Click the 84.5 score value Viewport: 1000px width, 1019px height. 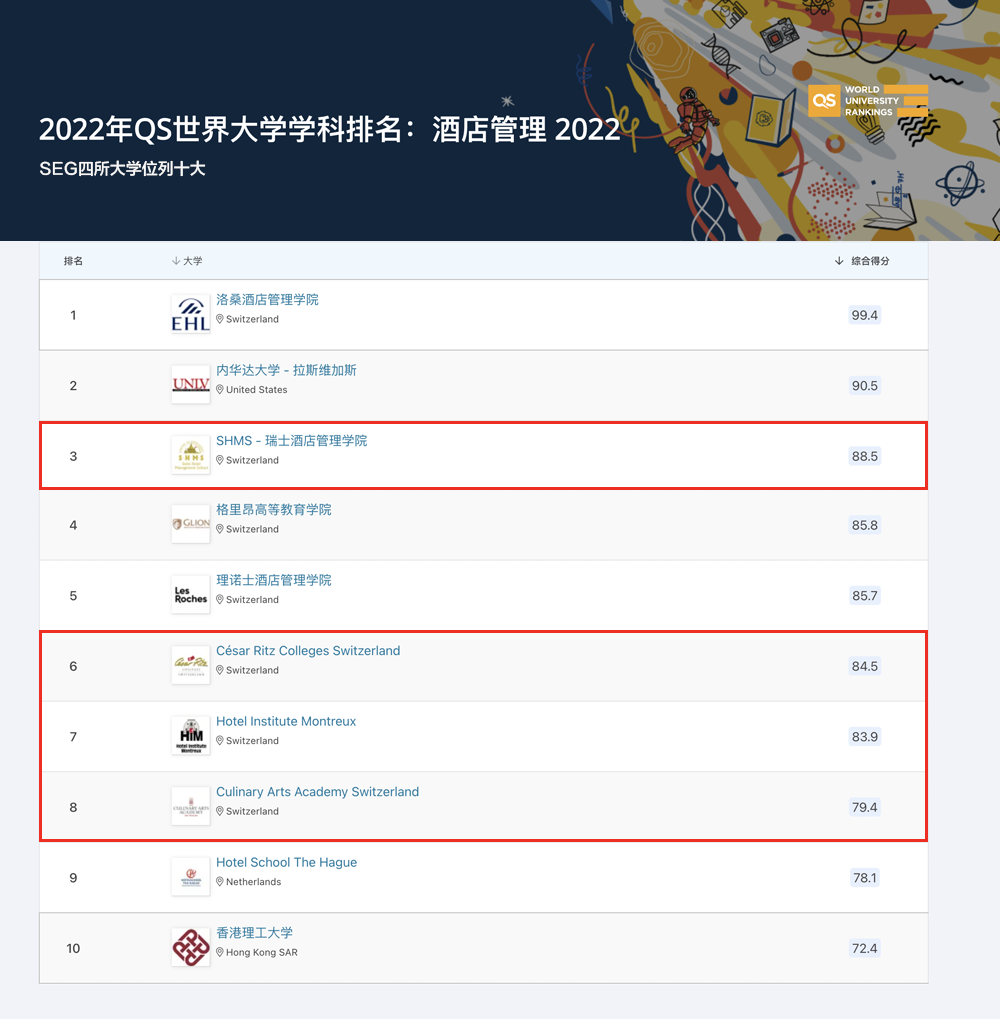click(x=865, y=666)
